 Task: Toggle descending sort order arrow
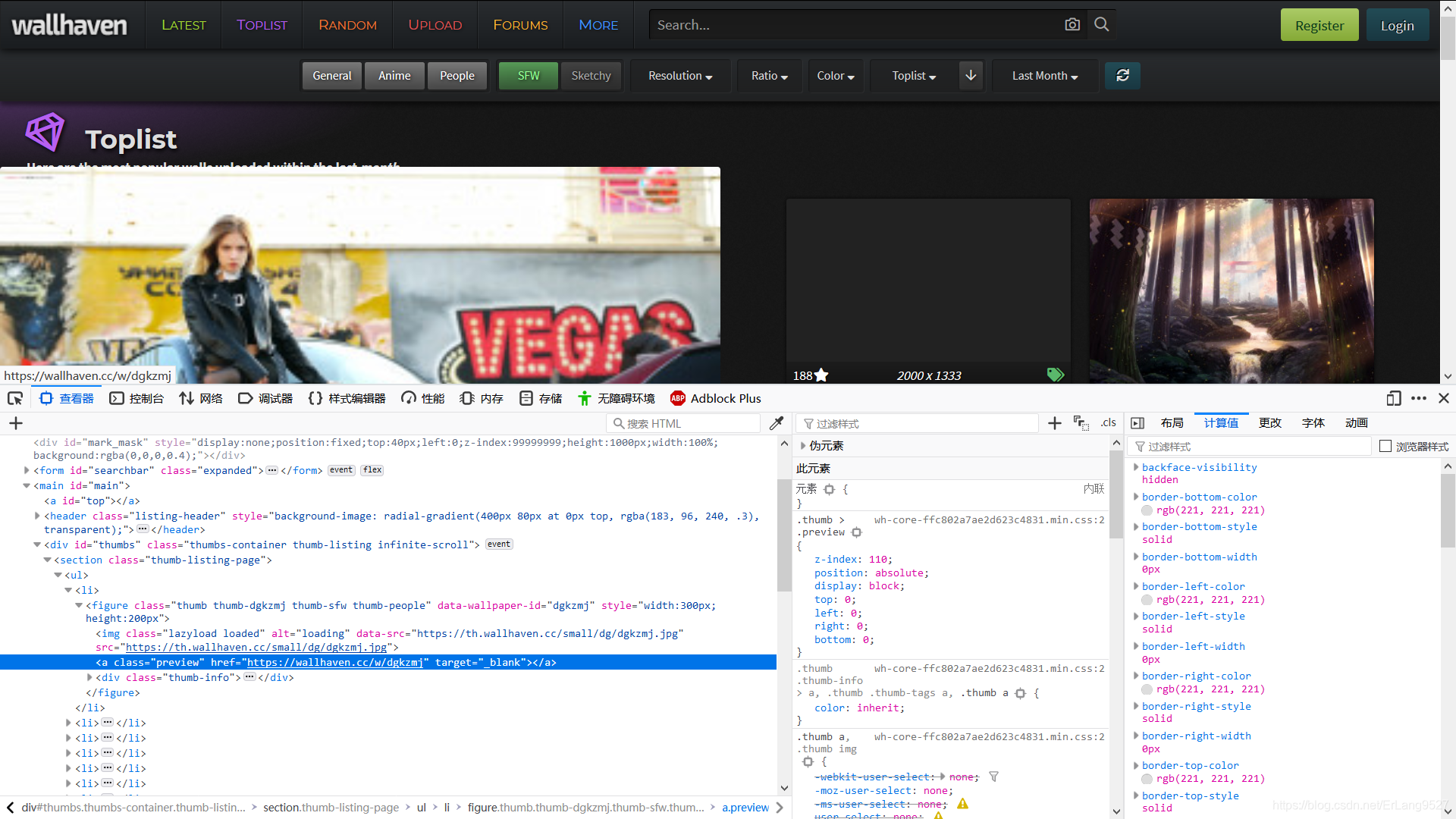(x=971, y=76)
